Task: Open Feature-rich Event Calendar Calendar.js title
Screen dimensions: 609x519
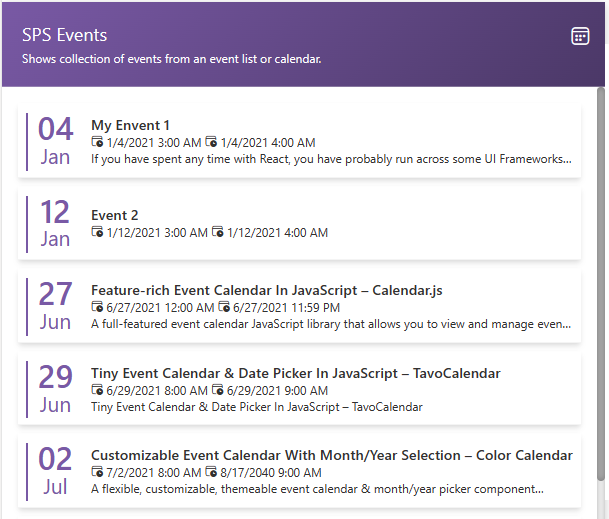Action: 266,290
